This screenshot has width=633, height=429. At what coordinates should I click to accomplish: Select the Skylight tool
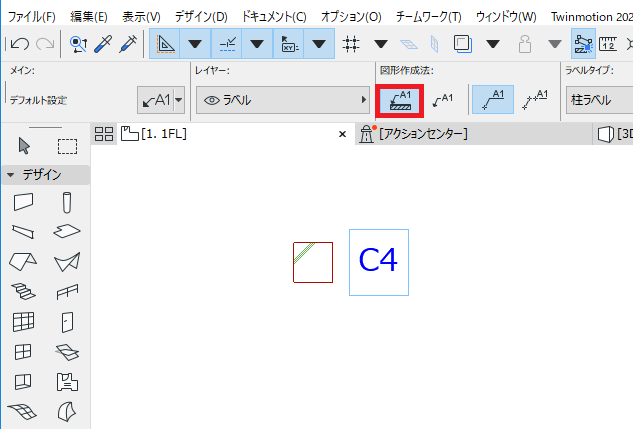point(67,352)
